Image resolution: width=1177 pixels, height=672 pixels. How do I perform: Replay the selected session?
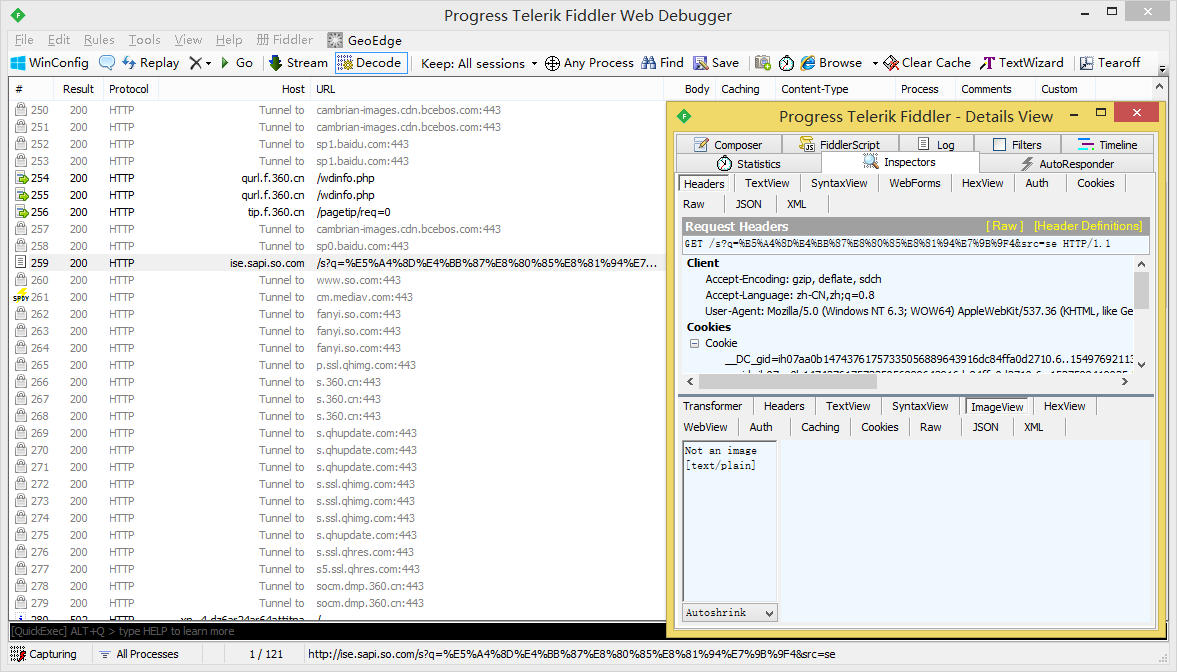click(x=151, y=63)
